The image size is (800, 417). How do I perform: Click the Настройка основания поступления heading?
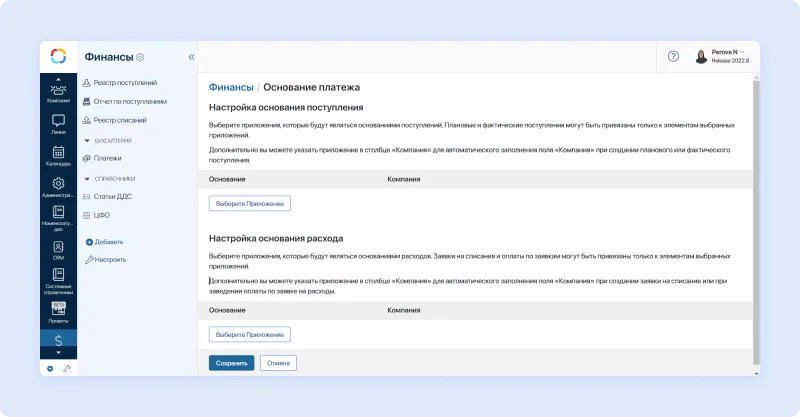click(286, 108)
